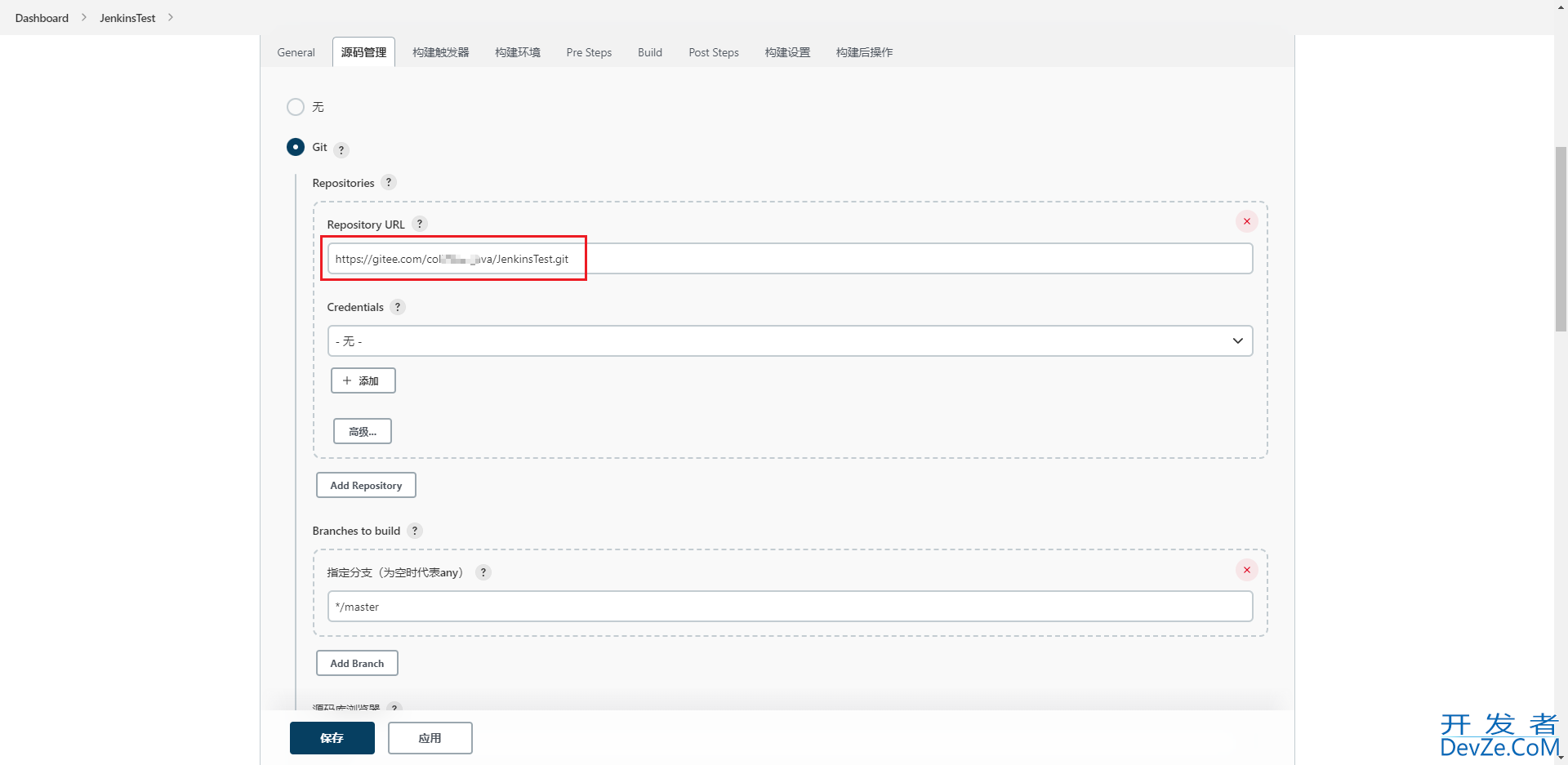Viewport: 1568px width, 765px height.
Task: Open help for 指定分支 field
Action: (x=483, y=572)
